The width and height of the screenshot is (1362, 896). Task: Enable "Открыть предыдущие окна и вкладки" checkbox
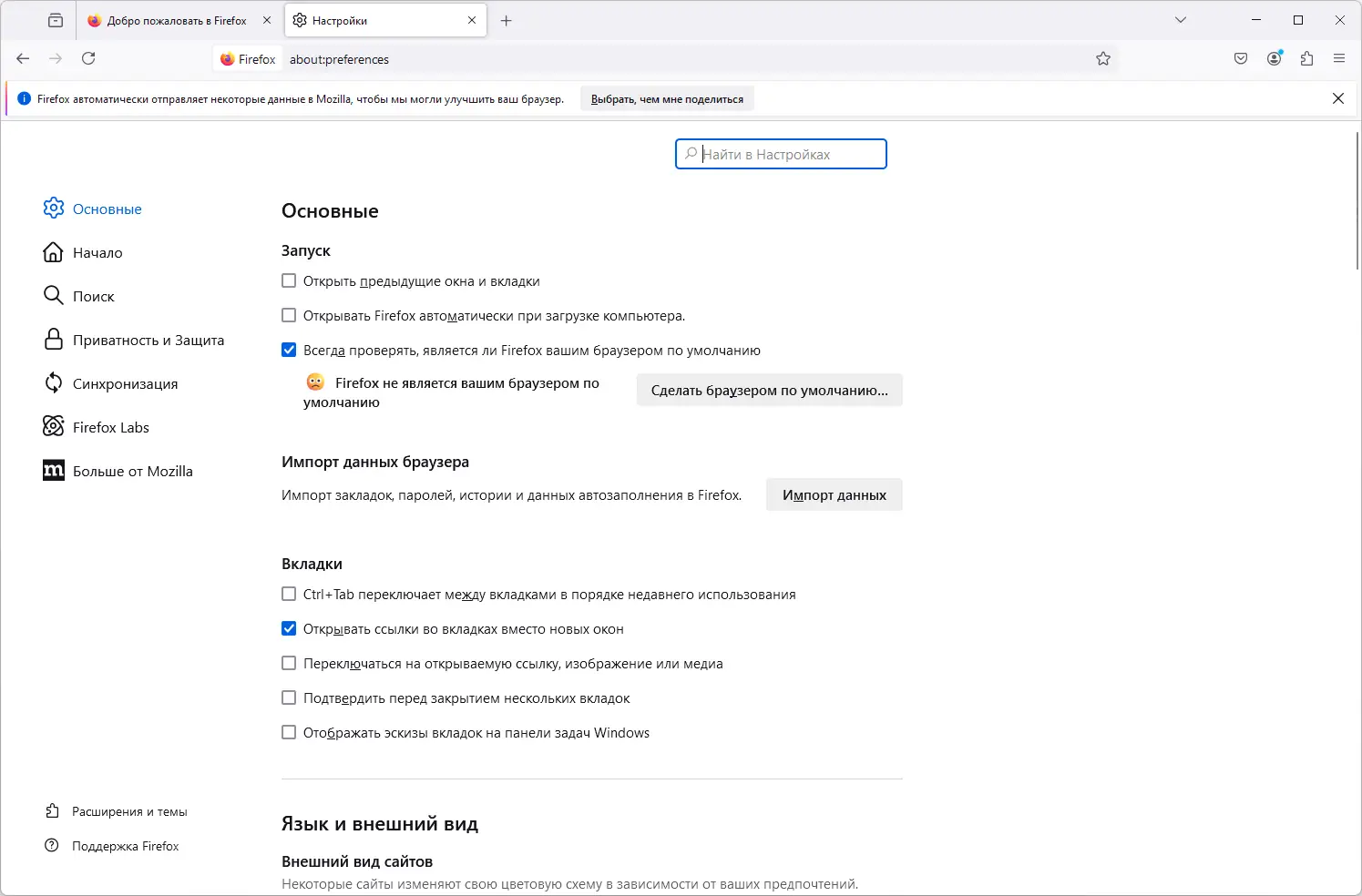tap(289, 281)
